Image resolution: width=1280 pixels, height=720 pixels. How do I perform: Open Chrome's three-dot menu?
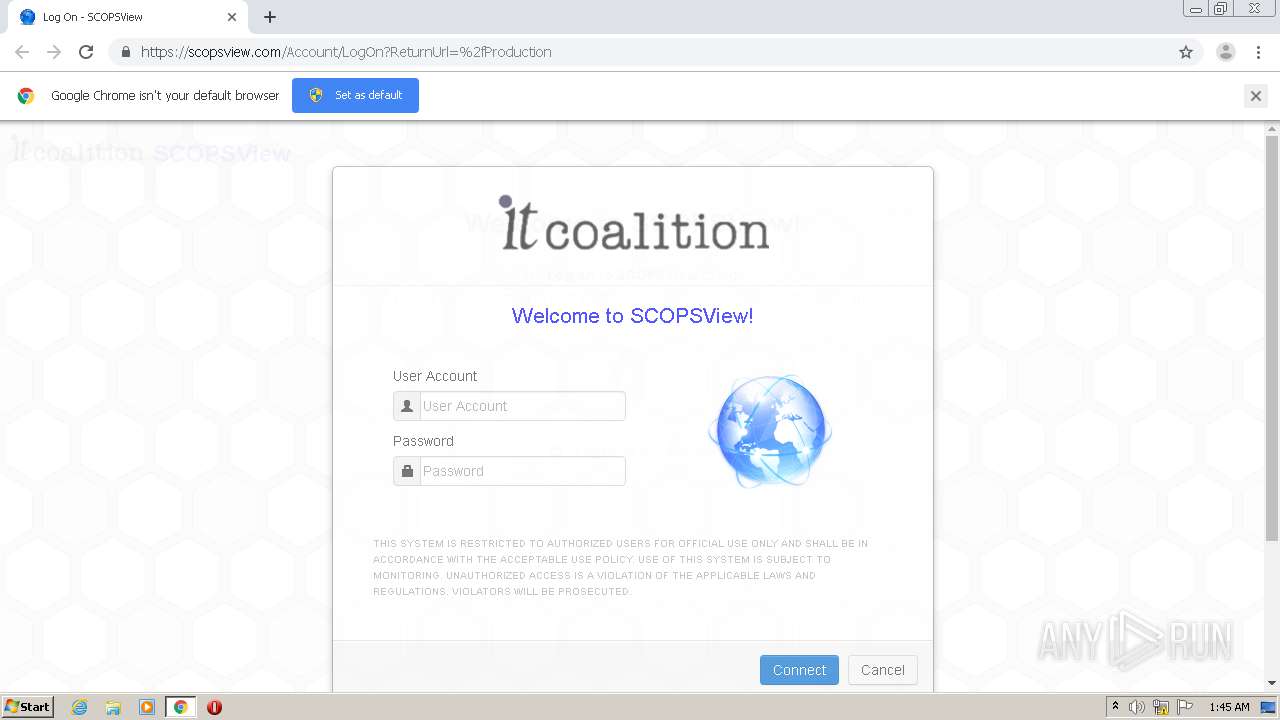(1258, 52)
